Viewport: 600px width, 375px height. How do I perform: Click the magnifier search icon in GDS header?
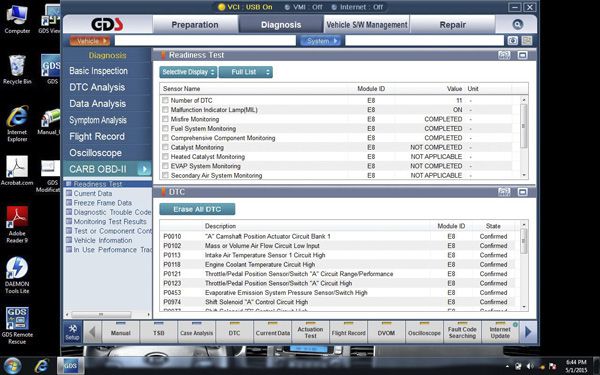[517, 25]
